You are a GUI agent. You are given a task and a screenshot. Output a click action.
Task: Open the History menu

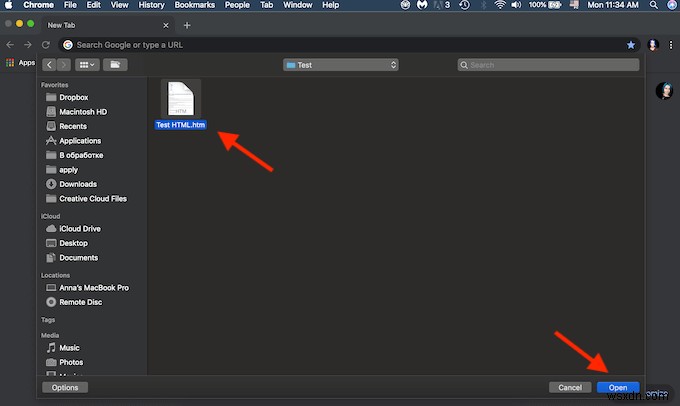click(x=151, y=5)
